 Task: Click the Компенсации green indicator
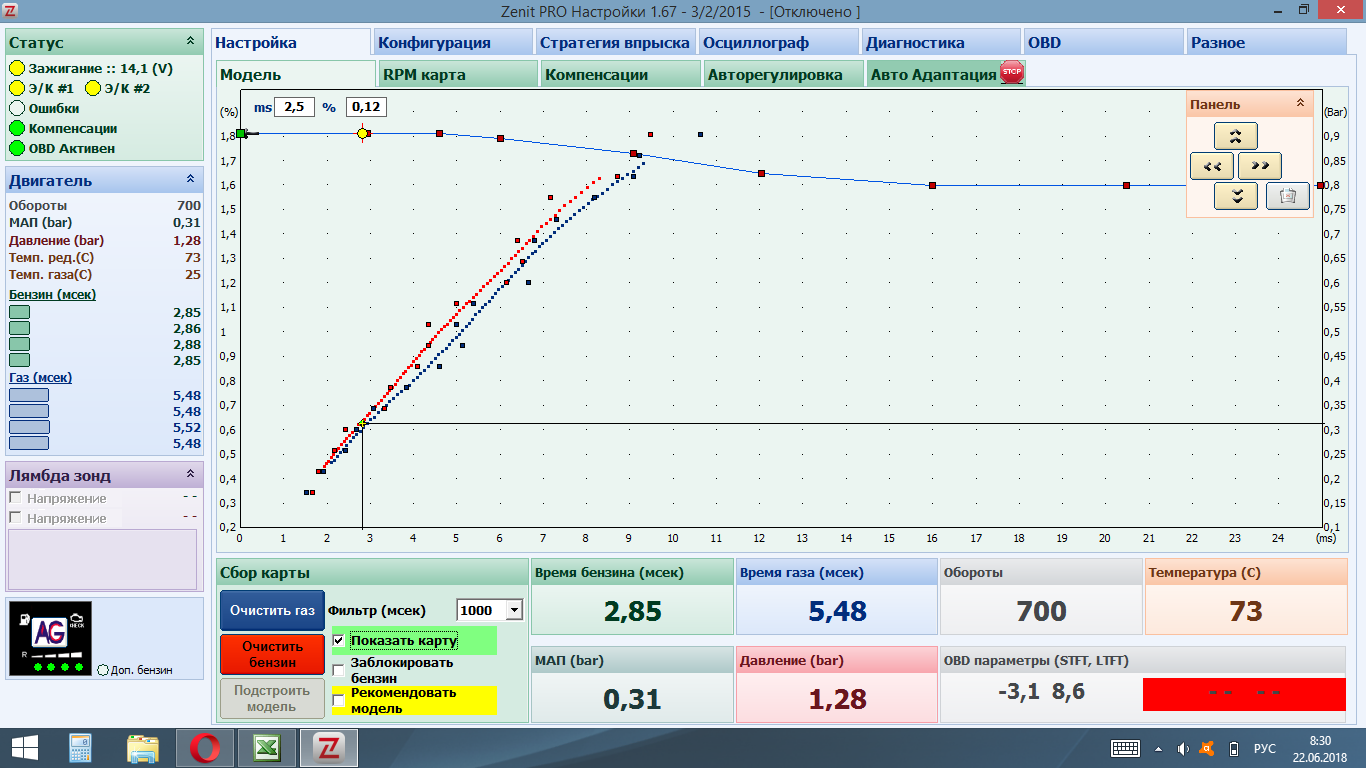[17, 129]
